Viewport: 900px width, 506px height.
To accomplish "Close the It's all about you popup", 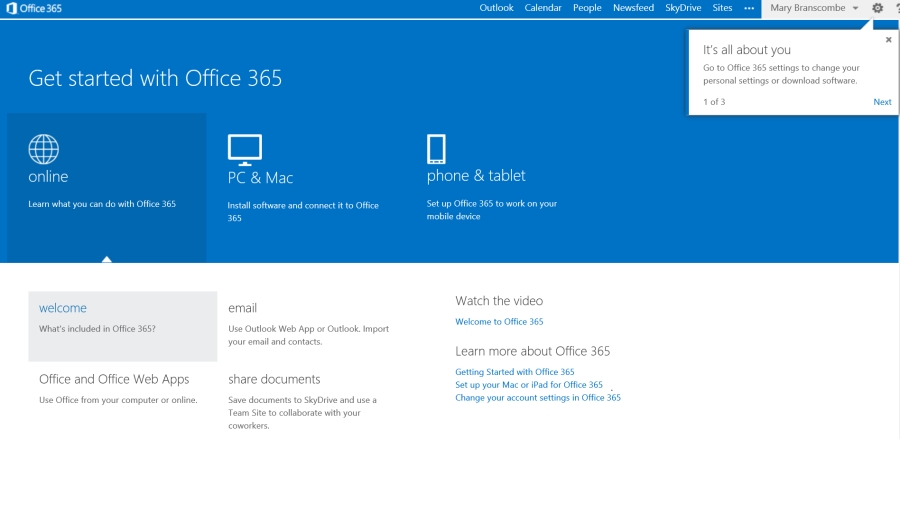I will [889, 40].
